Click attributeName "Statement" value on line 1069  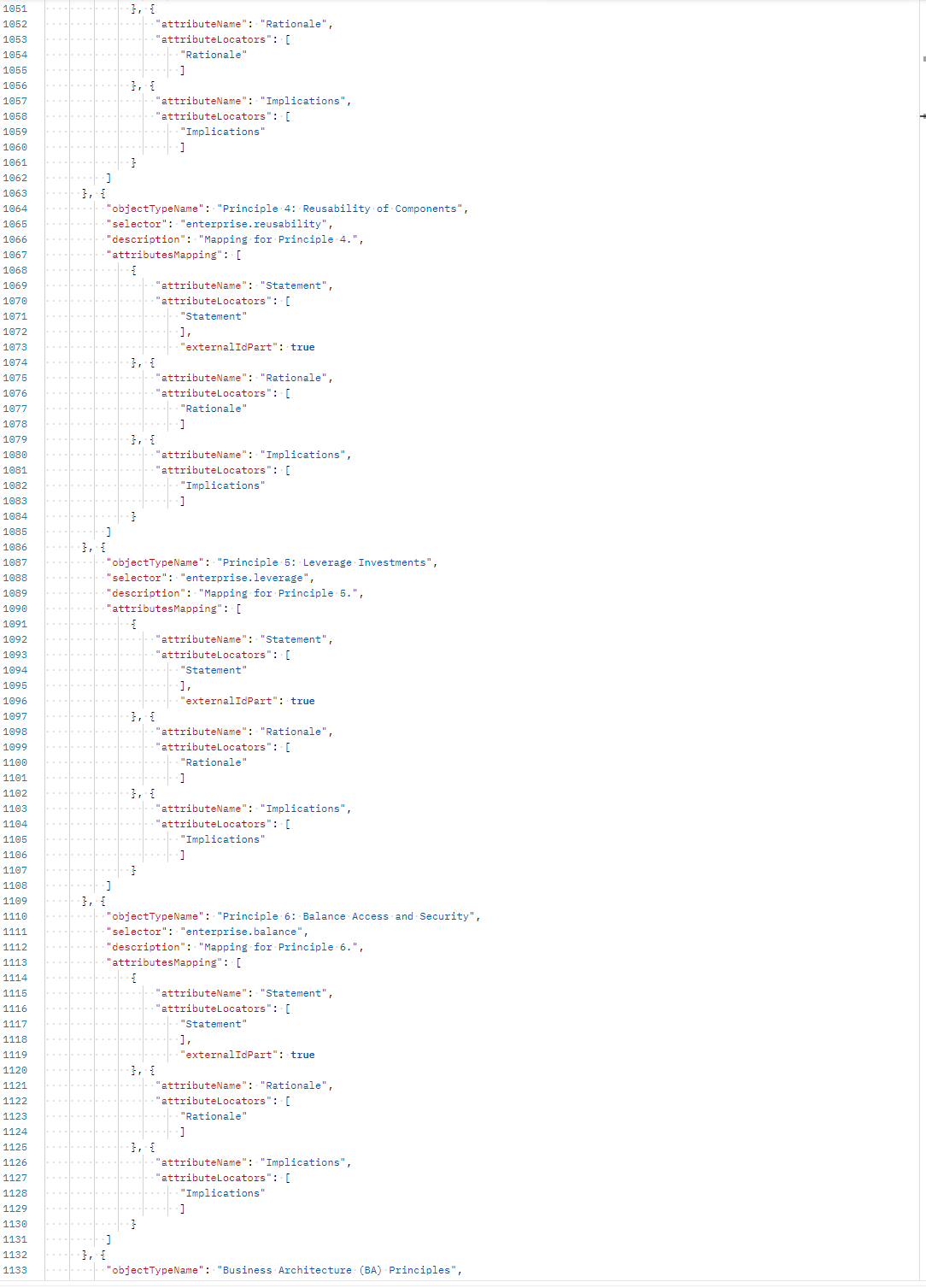[294, 285]
